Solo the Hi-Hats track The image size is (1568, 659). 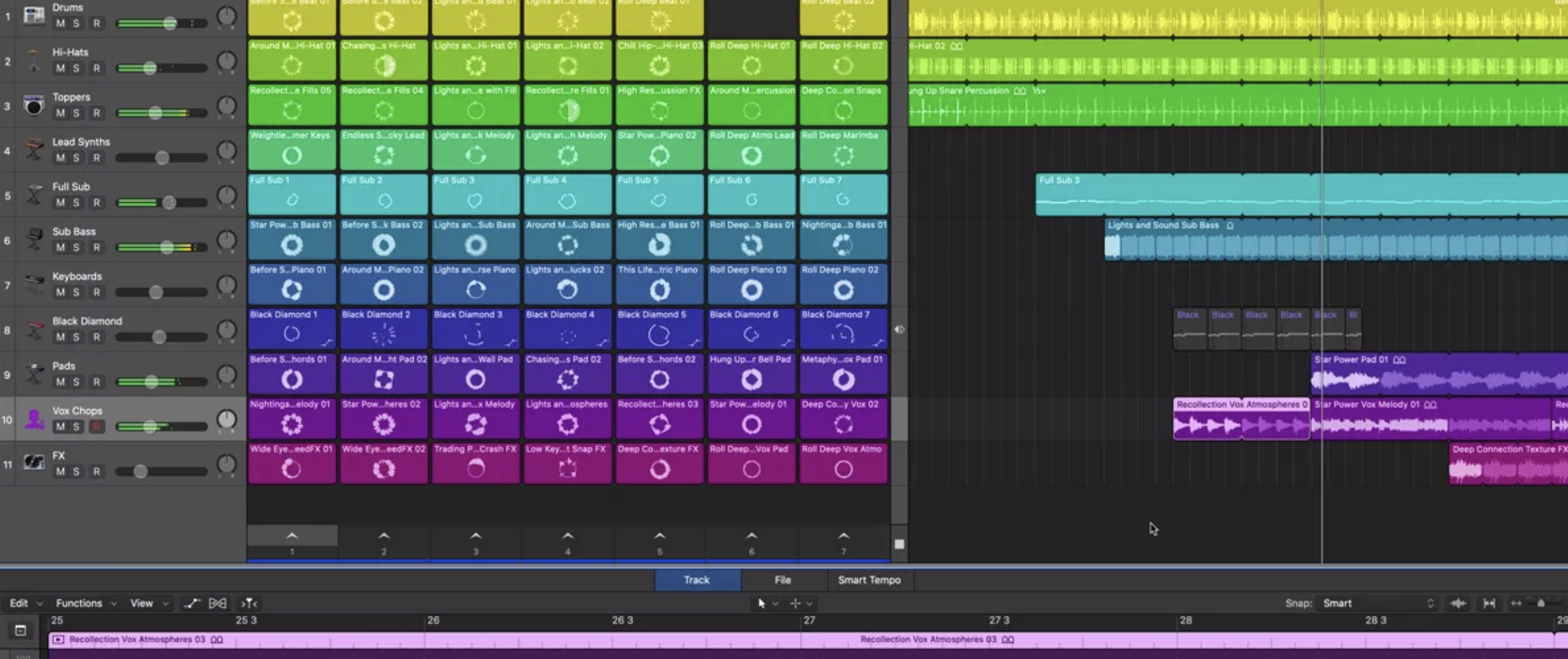(76, 68)
